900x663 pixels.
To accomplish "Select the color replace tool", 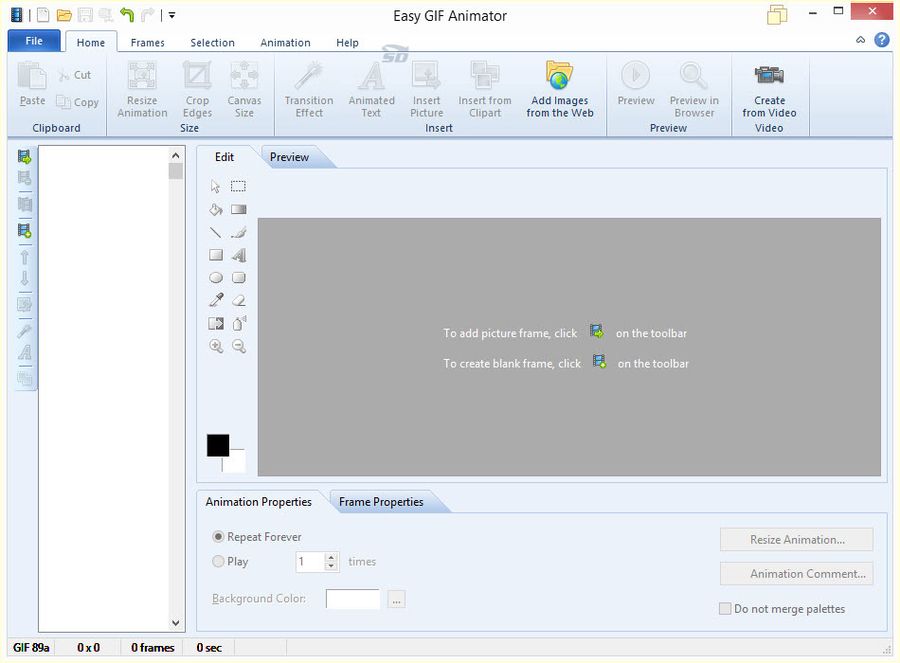I will pyautogui.click(x=216, y=324).
